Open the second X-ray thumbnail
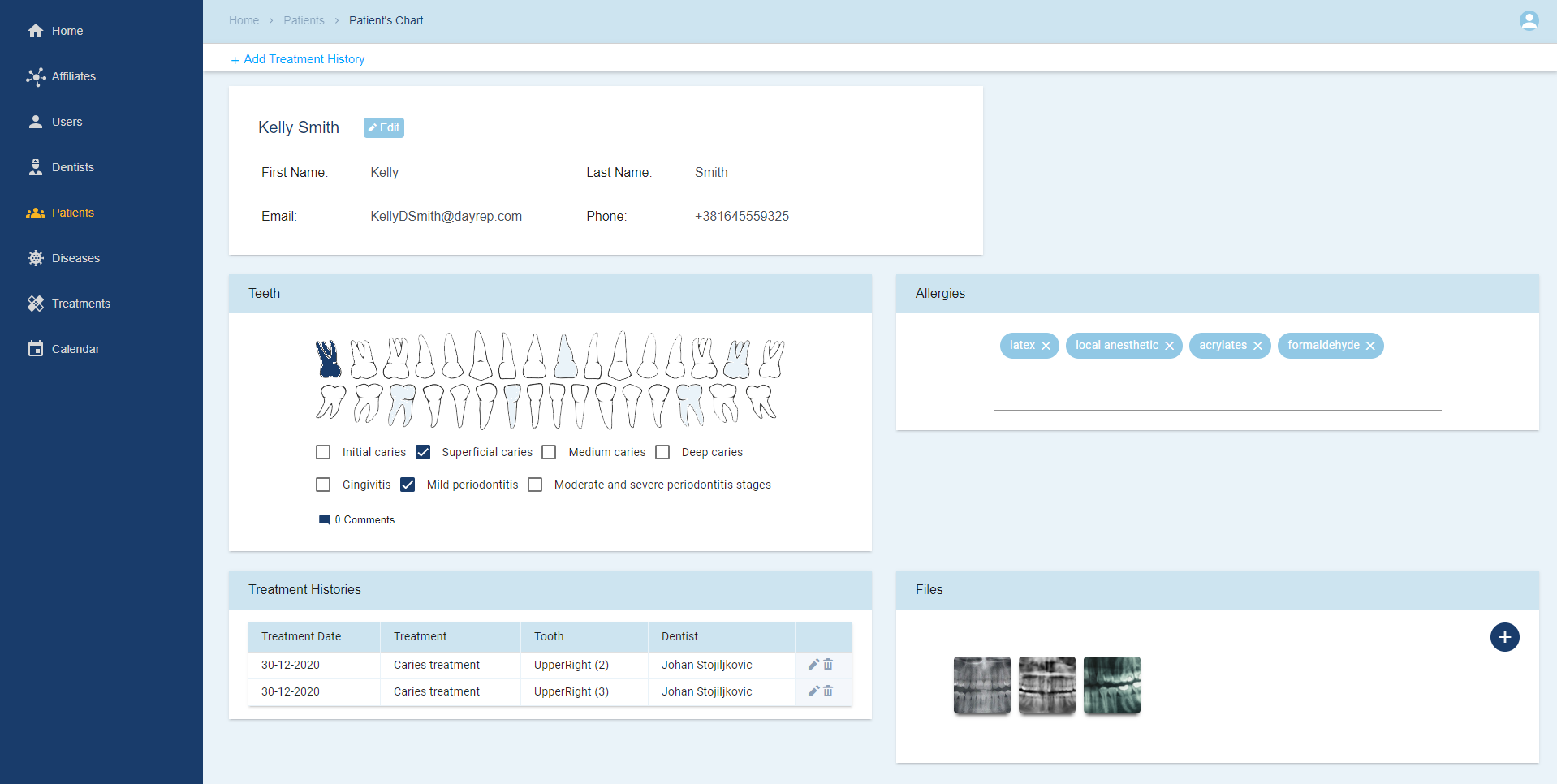 tap(1047, 685)
